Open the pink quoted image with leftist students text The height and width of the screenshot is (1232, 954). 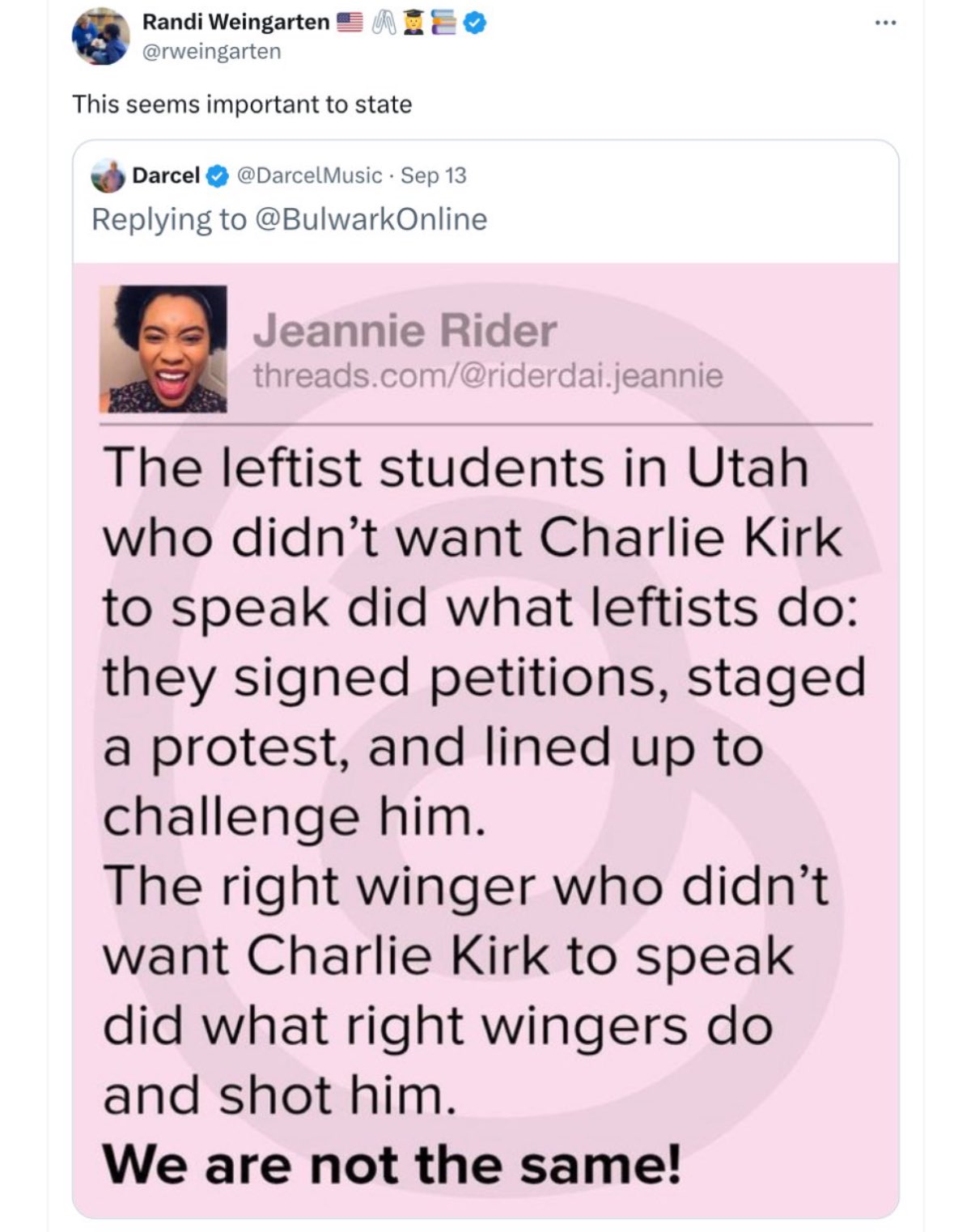coord(485,740)
